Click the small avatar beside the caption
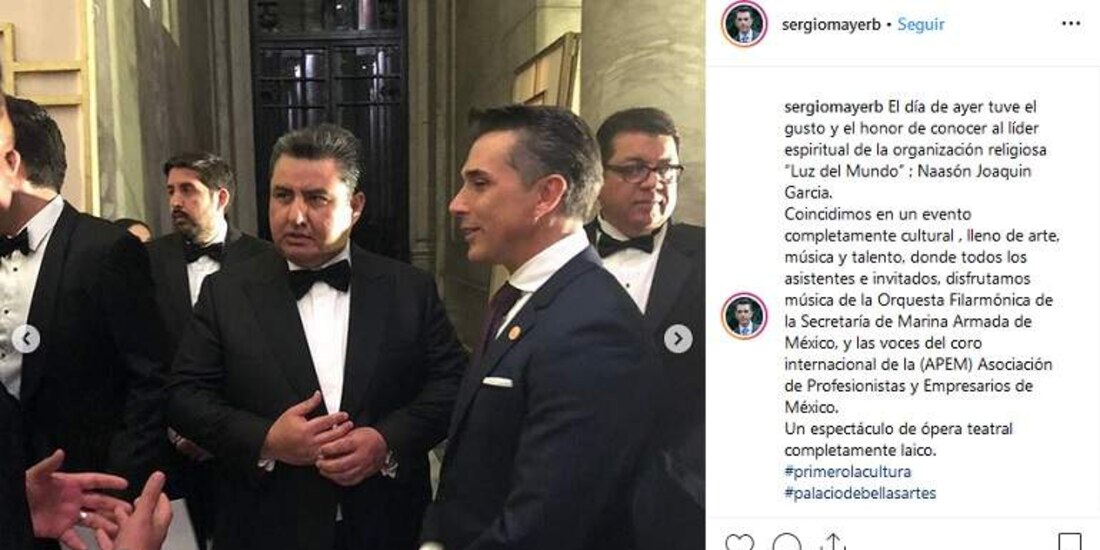The width and height of the screenshot is (1100, 550). 744,316
